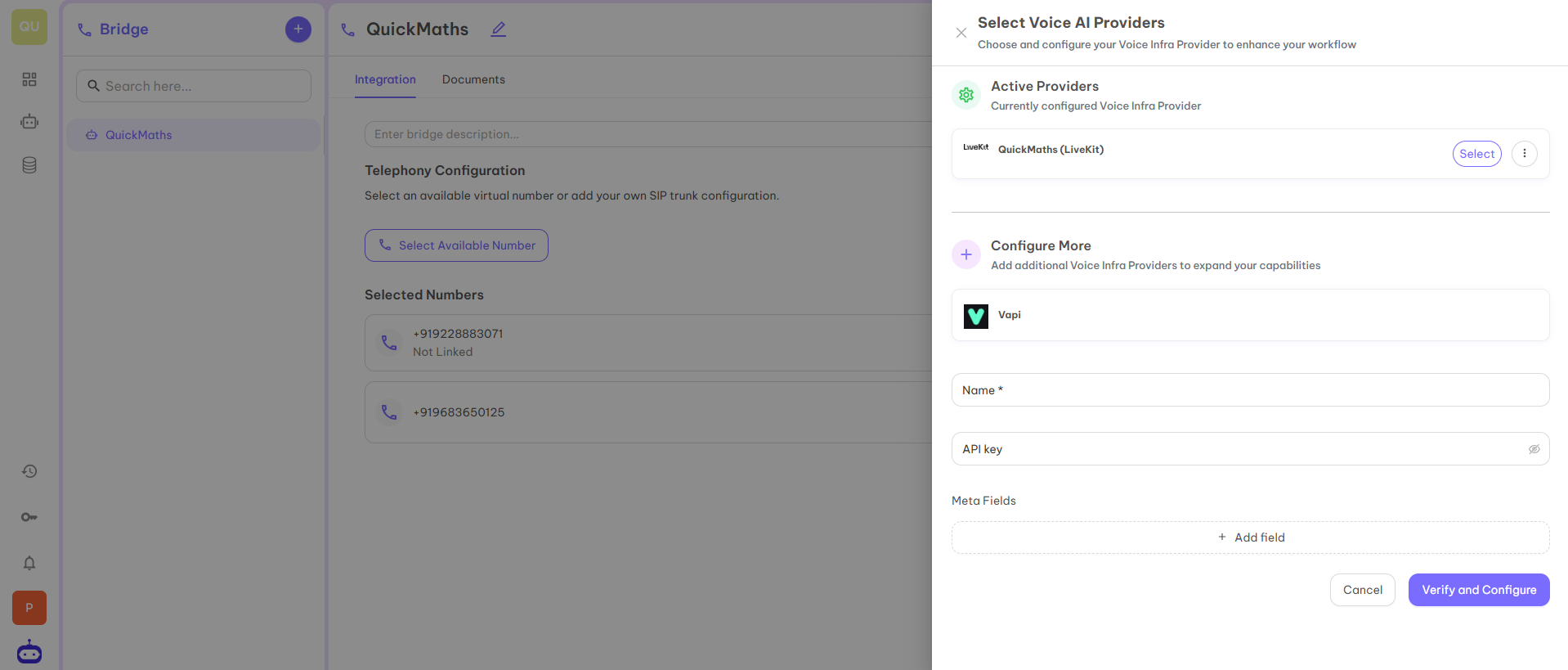Focus the Name input field

pyautogui.click(x=1250, y=390)
